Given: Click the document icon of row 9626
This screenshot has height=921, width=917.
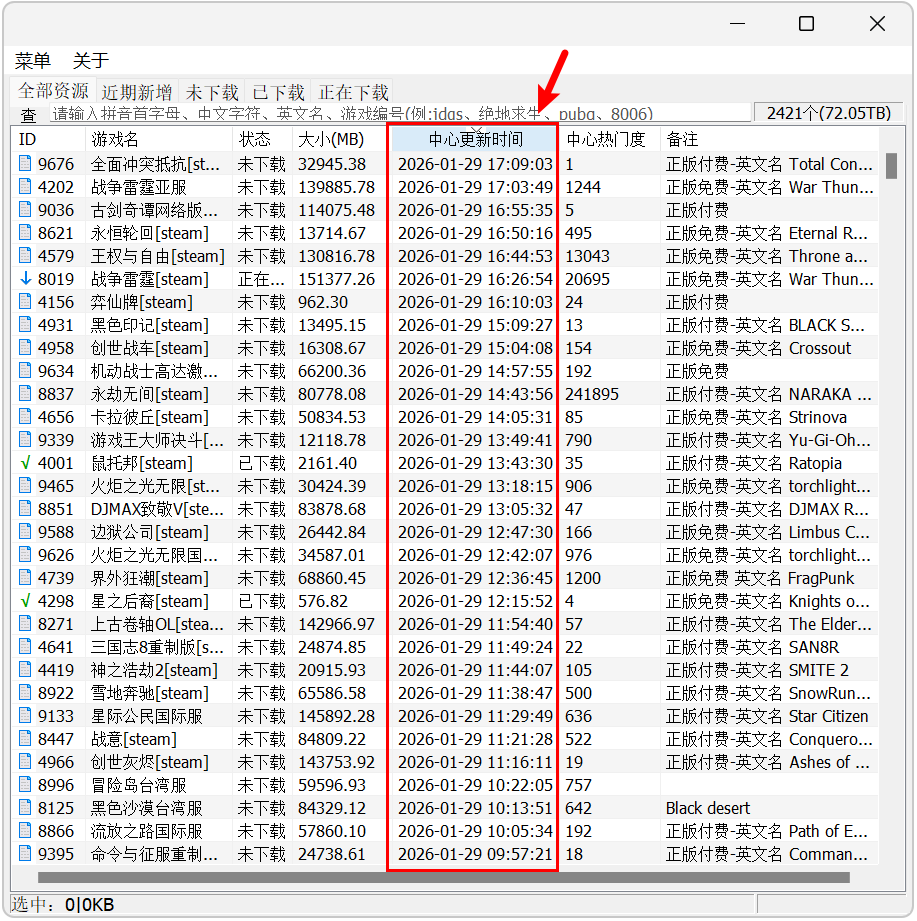Looking at the screenshot, I should pos(25,554).
